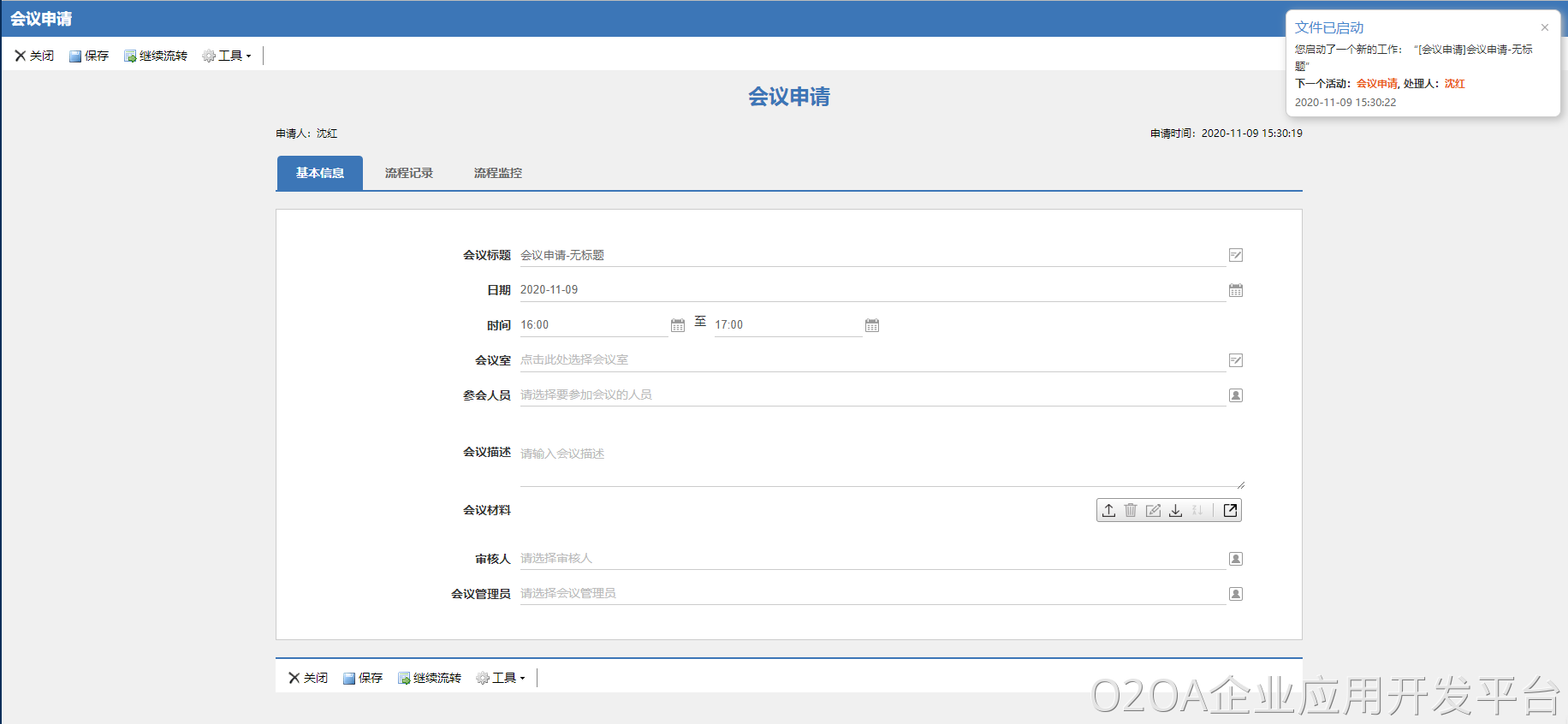The width and height of the screenshot is (1568, 724).
Task: Dismiss the 文件已启动 notification
Action: (1545, 27)
